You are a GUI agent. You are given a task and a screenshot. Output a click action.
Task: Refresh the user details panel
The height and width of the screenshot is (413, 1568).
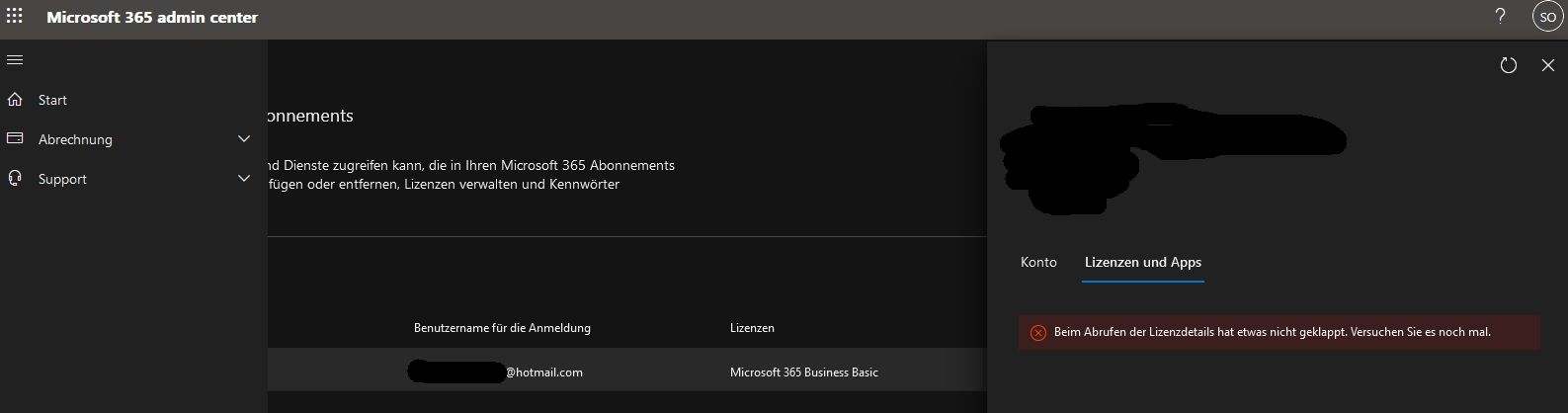point(1508,65)
